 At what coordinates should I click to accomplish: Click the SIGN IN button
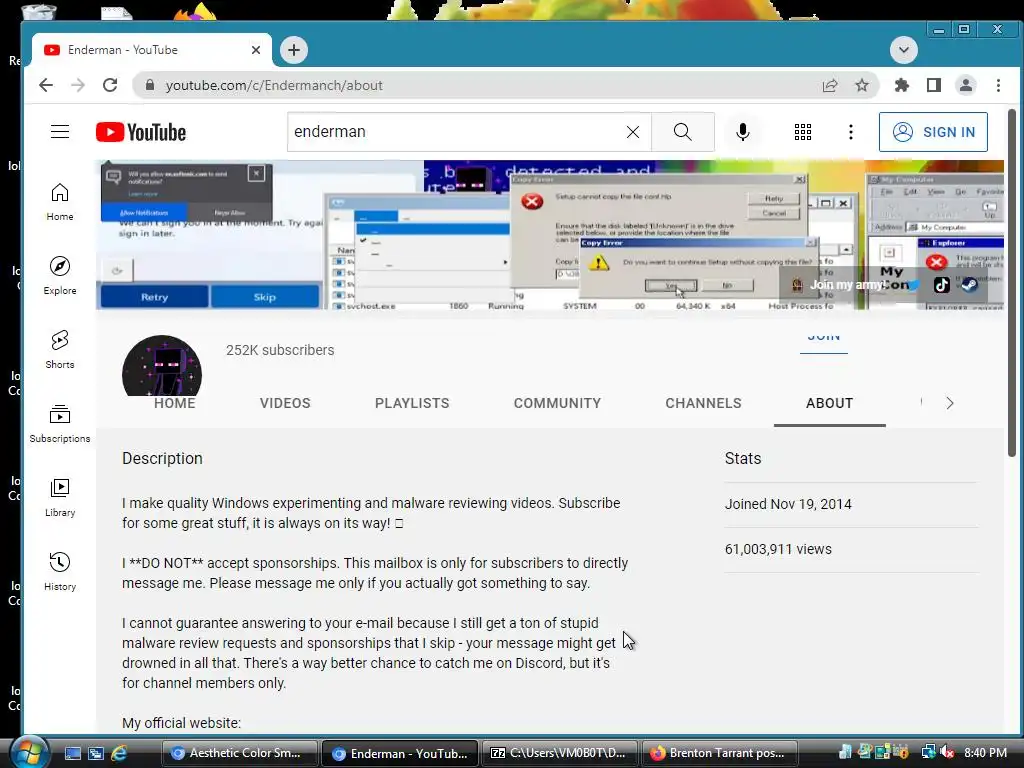pyautogui.click(x=933, y=132)
